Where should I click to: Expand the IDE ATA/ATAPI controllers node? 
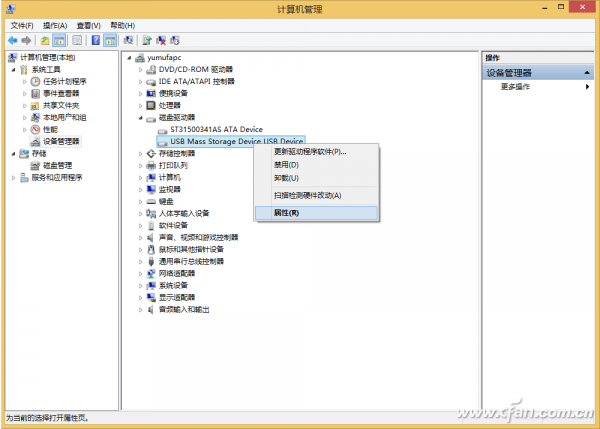(x=140, y=82)
